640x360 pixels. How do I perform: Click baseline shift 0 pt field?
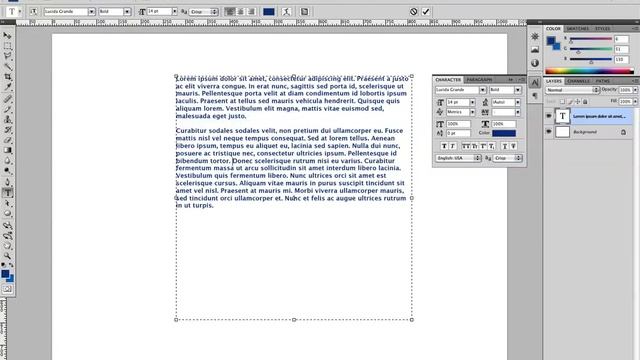click(458, 133)
